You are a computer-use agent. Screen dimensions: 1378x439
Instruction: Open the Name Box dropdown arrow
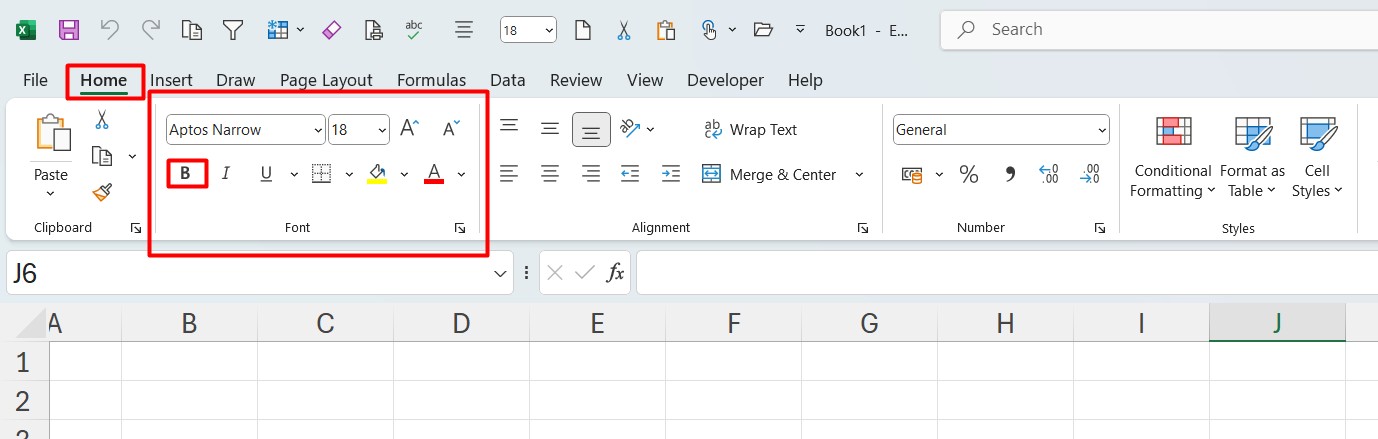pyautogui.click(x=502, y=273)
